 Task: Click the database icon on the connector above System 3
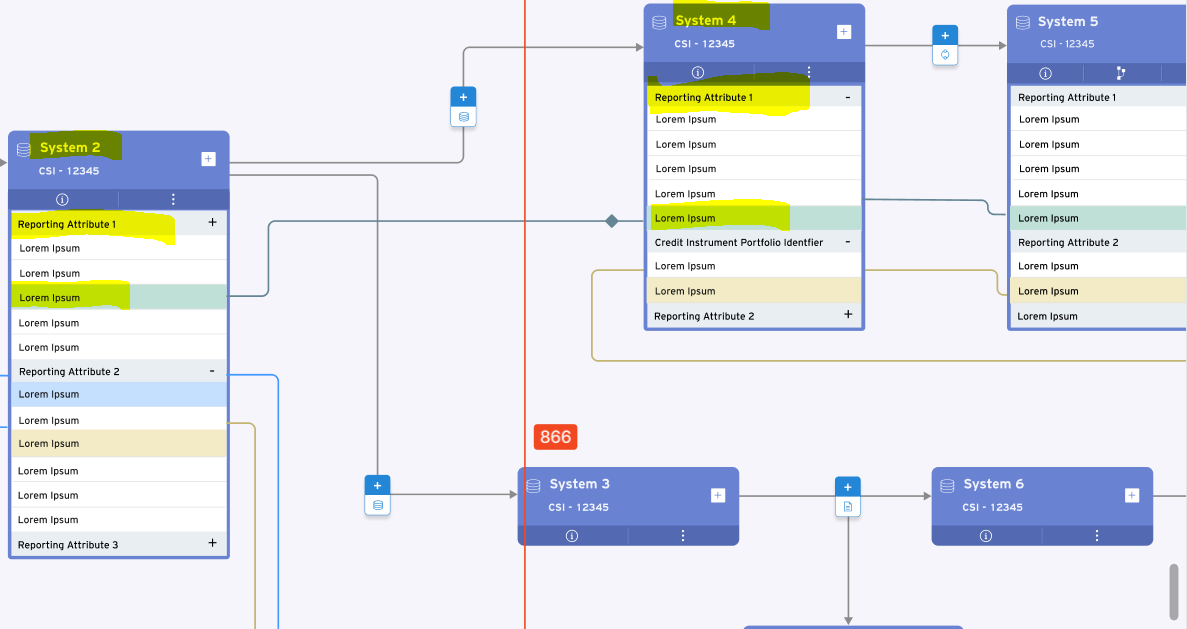coord(377,505)
